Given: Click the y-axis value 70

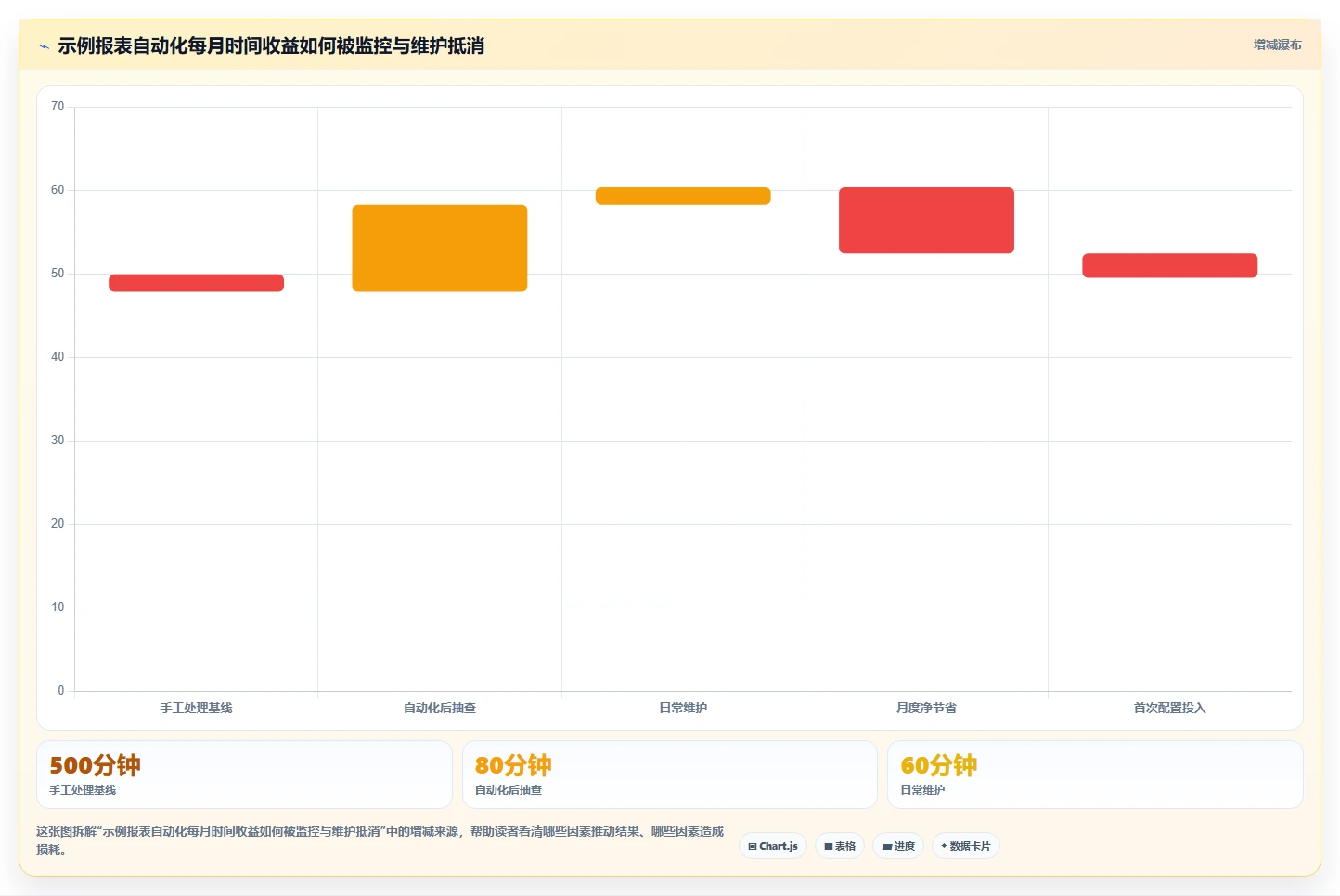Looking at the screenshot, I should (x=58, y=107).
